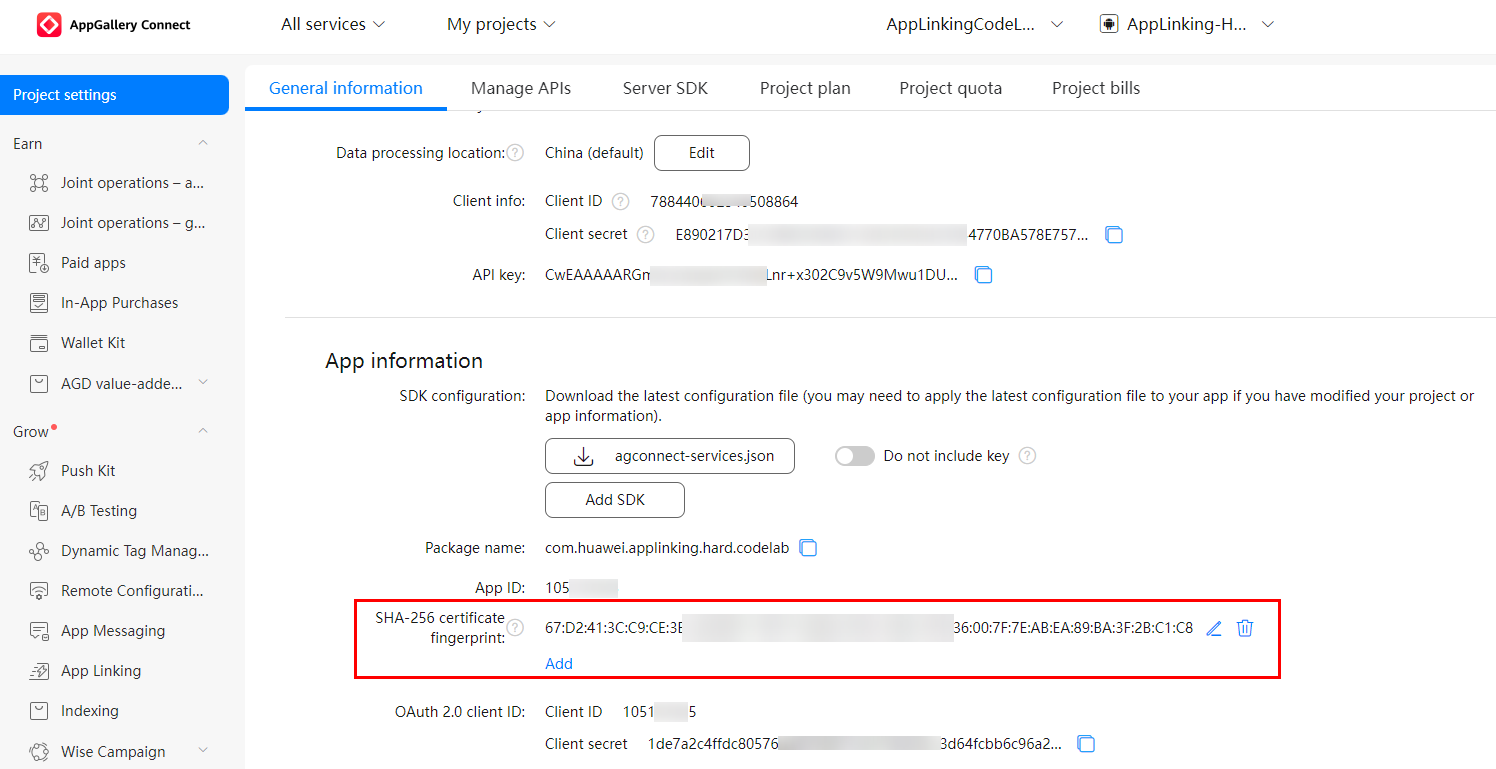Switch to the Project plan tab
Screen dimensions: 1496x769
[805, 88]
